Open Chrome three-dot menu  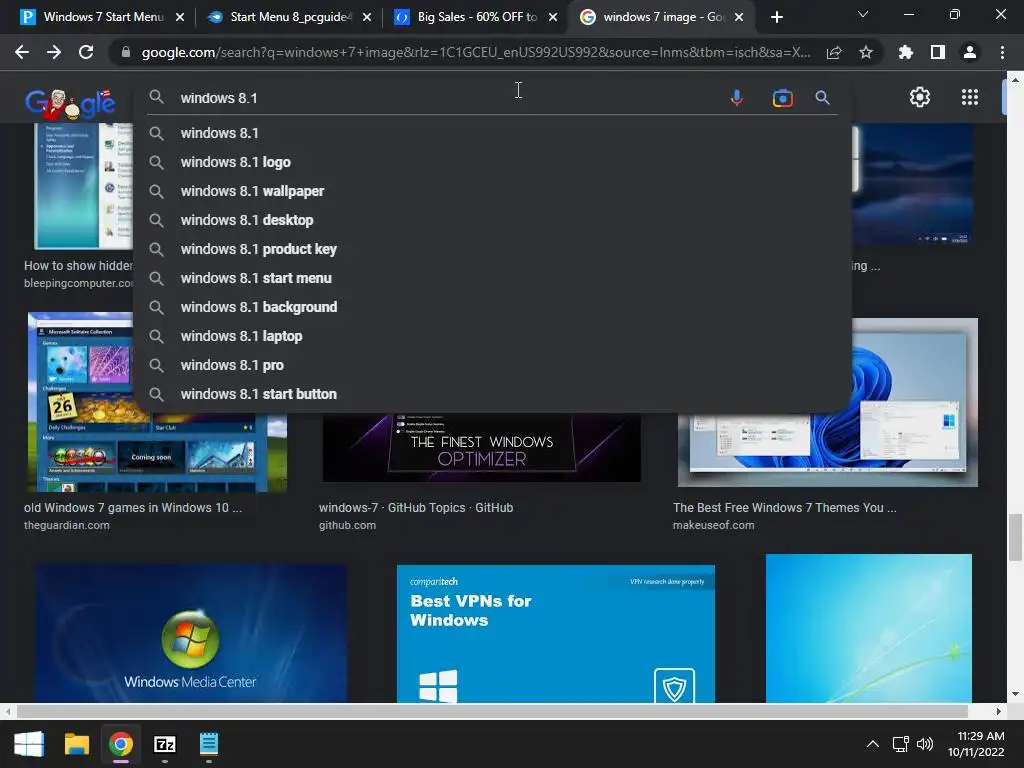(1002, 52)
